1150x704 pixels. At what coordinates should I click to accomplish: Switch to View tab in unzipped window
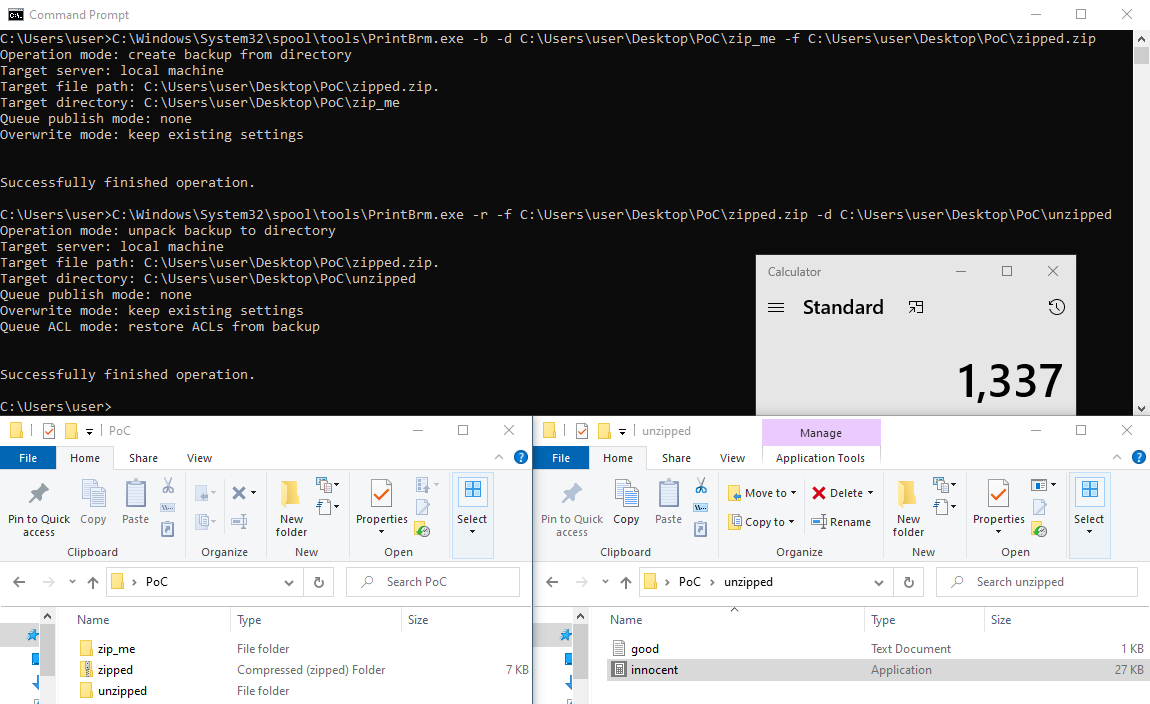(x=732, y=458)
